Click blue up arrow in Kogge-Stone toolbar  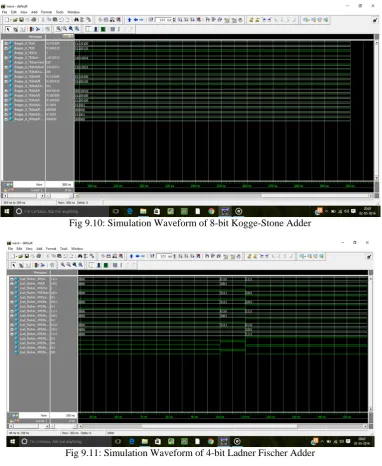(129, 20)
